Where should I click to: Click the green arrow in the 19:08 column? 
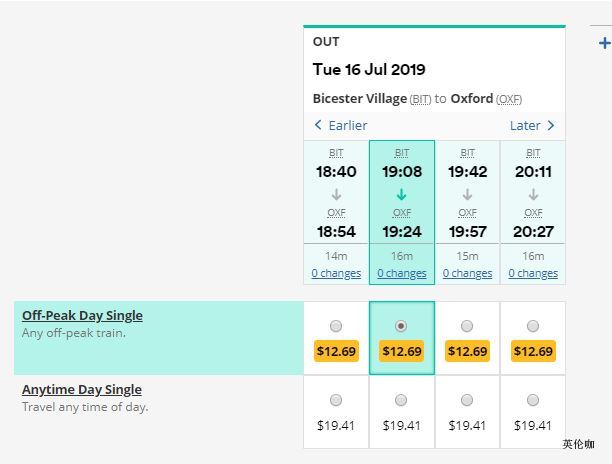pyautogui.click(x=402, y=194)
